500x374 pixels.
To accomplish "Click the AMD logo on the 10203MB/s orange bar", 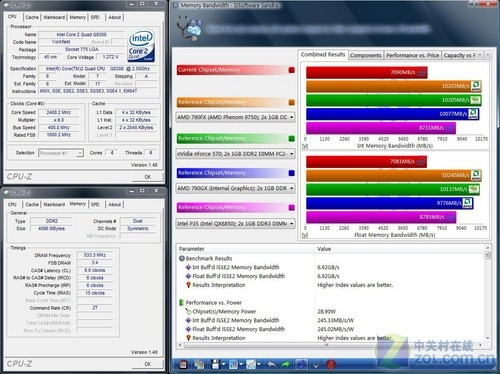I will pos(476,86).
